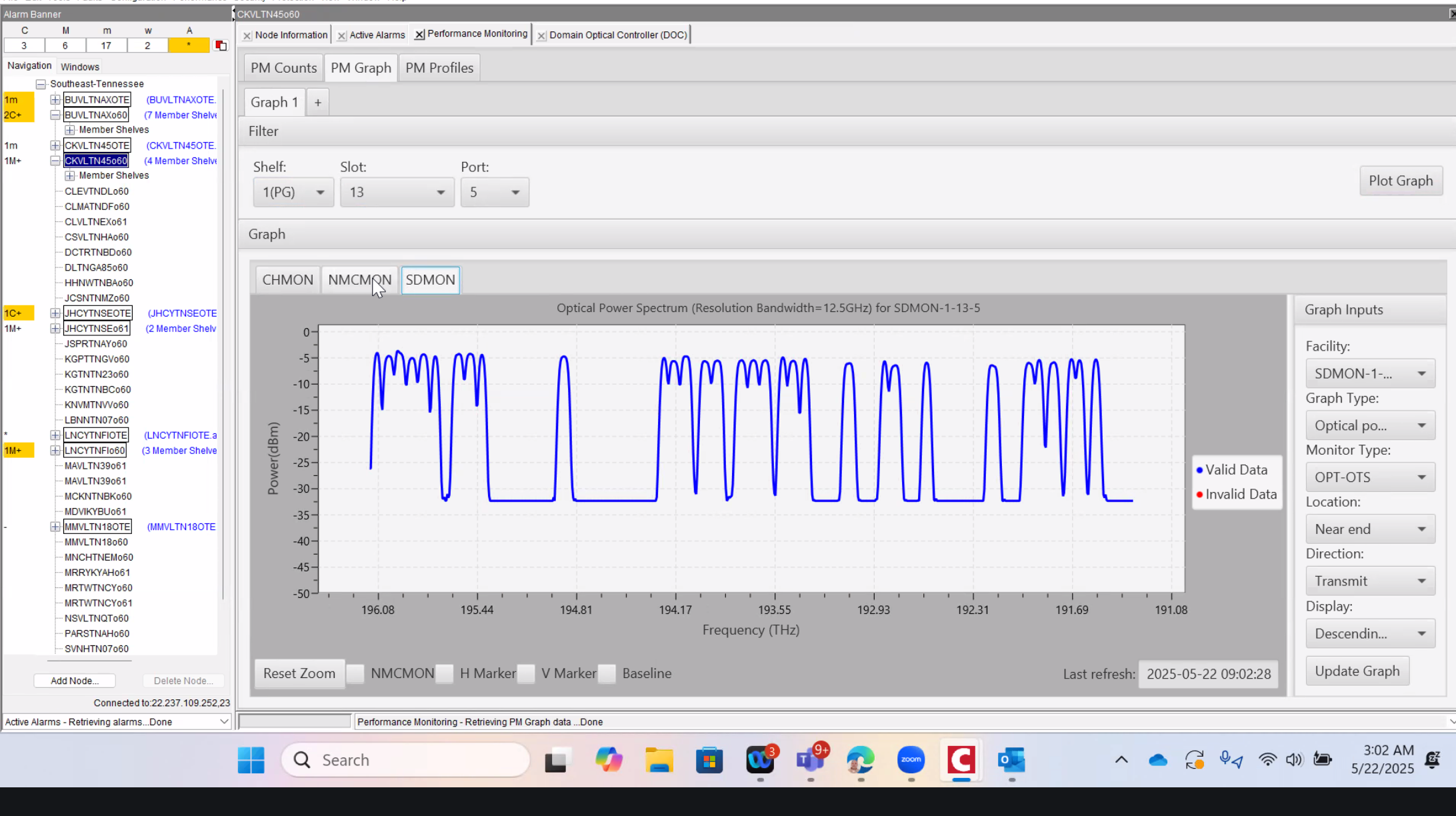
Task: Toggle the V Marker checkbox
Action: pyautogui.click(x=526, y=673)
